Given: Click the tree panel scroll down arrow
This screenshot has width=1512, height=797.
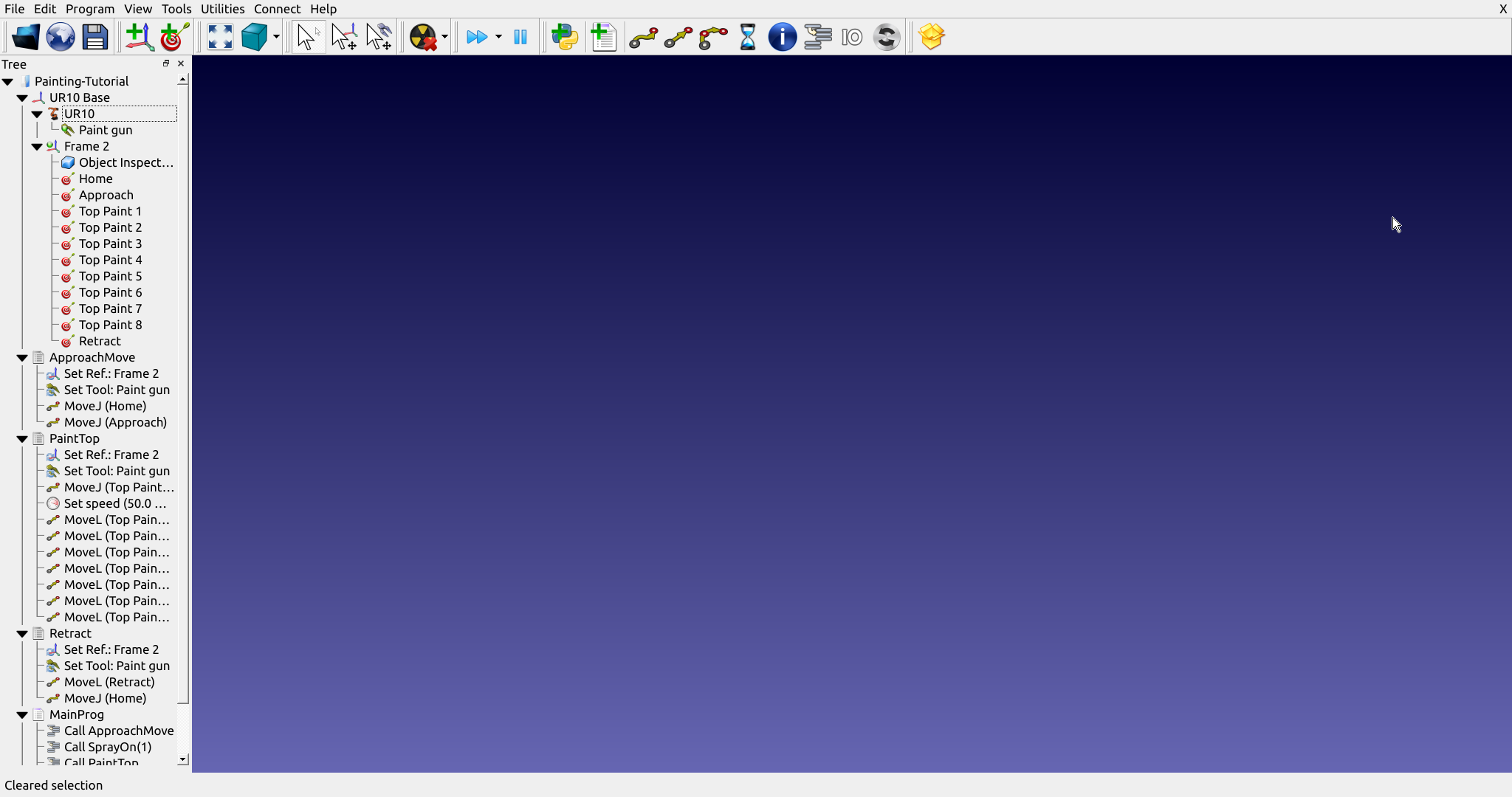Looking at the screenshot, I should coord(182,759).
